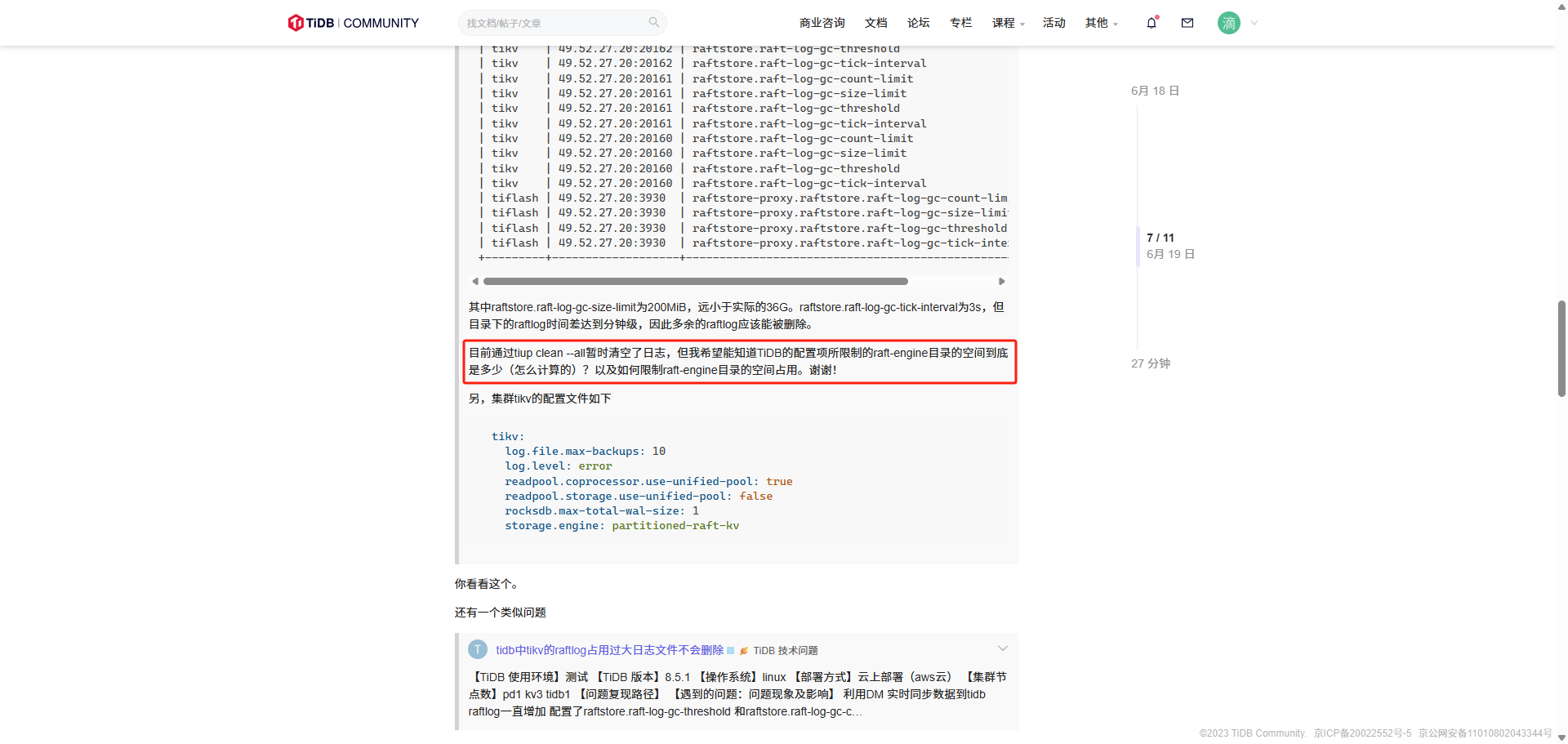Jump to 6月 18 日 on the timeline

click(1155, 91)
